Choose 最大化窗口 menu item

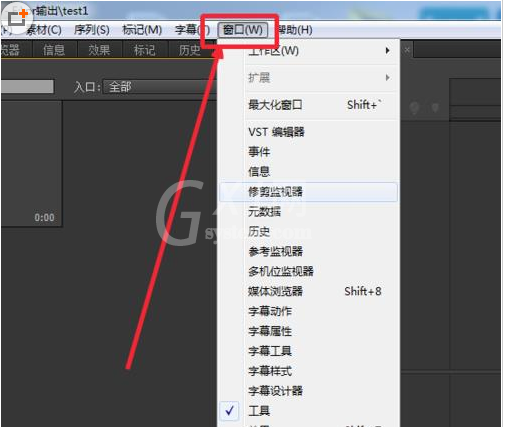(x=308, y=105)
